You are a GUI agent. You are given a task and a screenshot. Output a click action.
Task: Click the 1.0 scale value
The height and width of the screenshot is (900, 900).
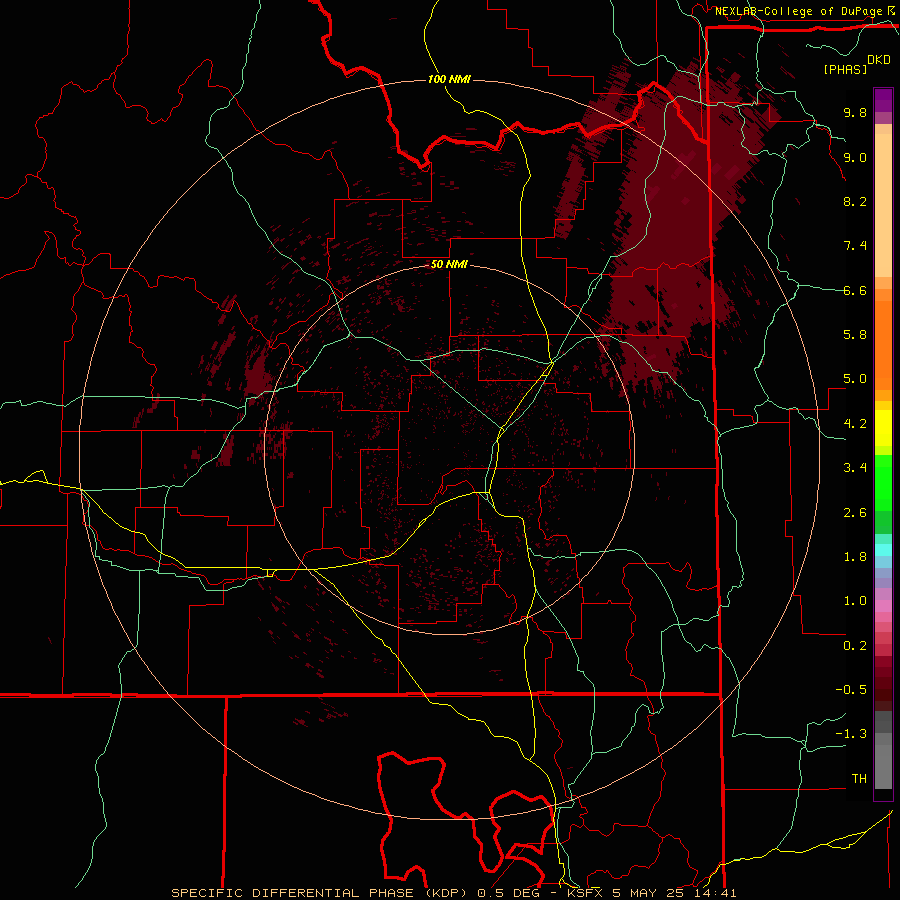click(855, 601)
